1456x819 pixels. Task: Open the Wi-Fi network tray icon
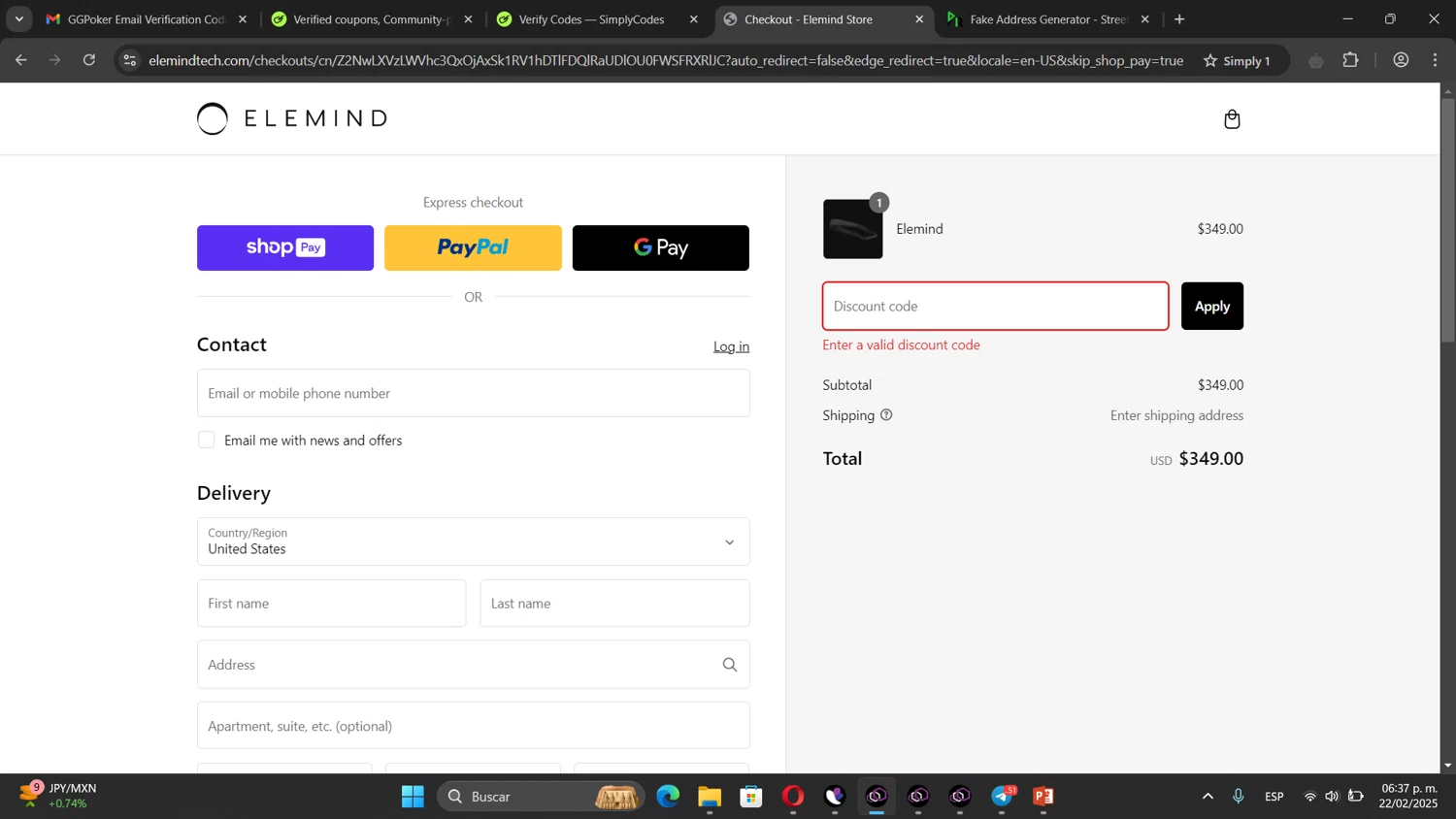click(x=1310, y=797)
